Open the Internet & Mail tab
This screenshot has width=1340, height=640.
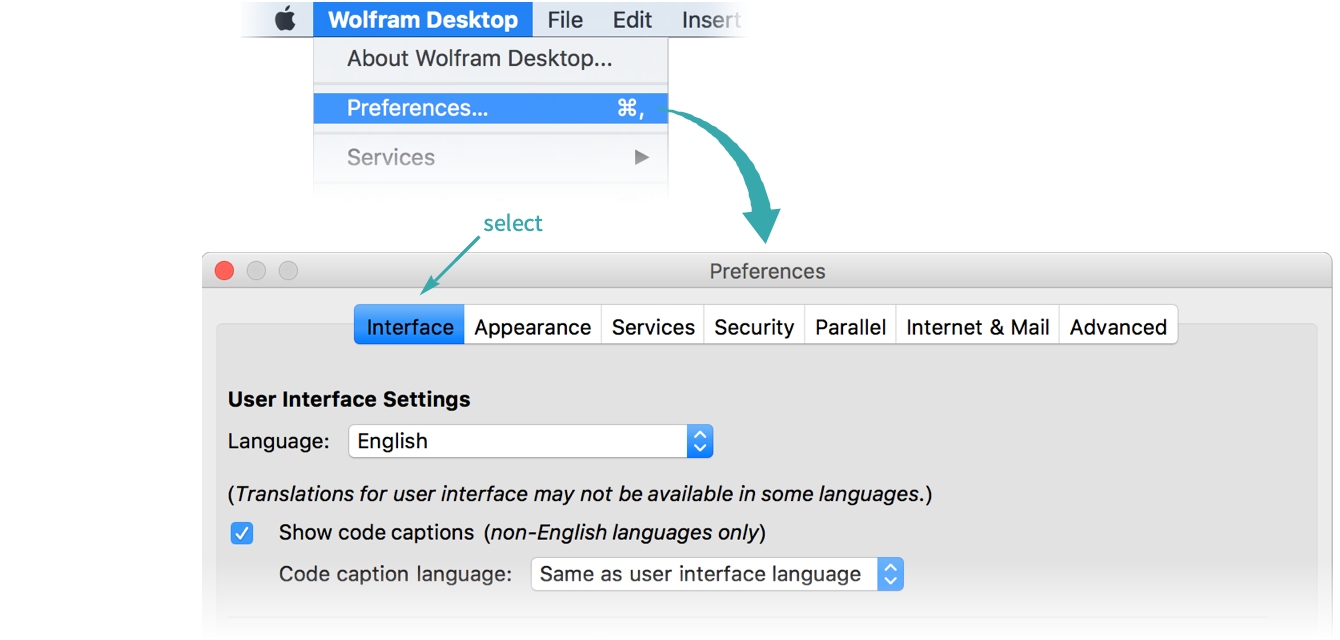977,327
